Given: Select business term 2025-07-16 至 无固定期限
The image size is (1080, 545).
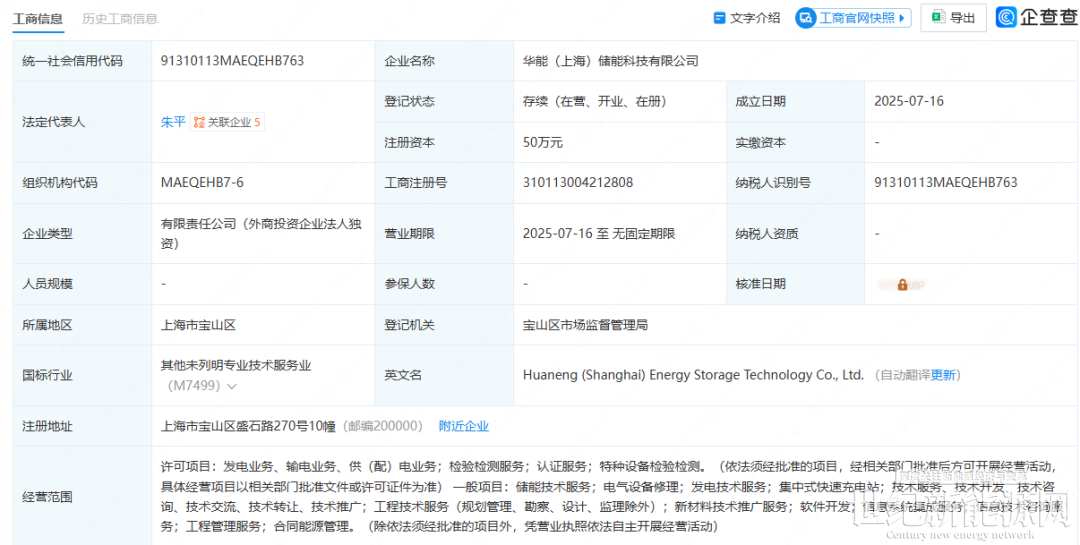Looking at the screenshot, I should click(x=599, y=234).
